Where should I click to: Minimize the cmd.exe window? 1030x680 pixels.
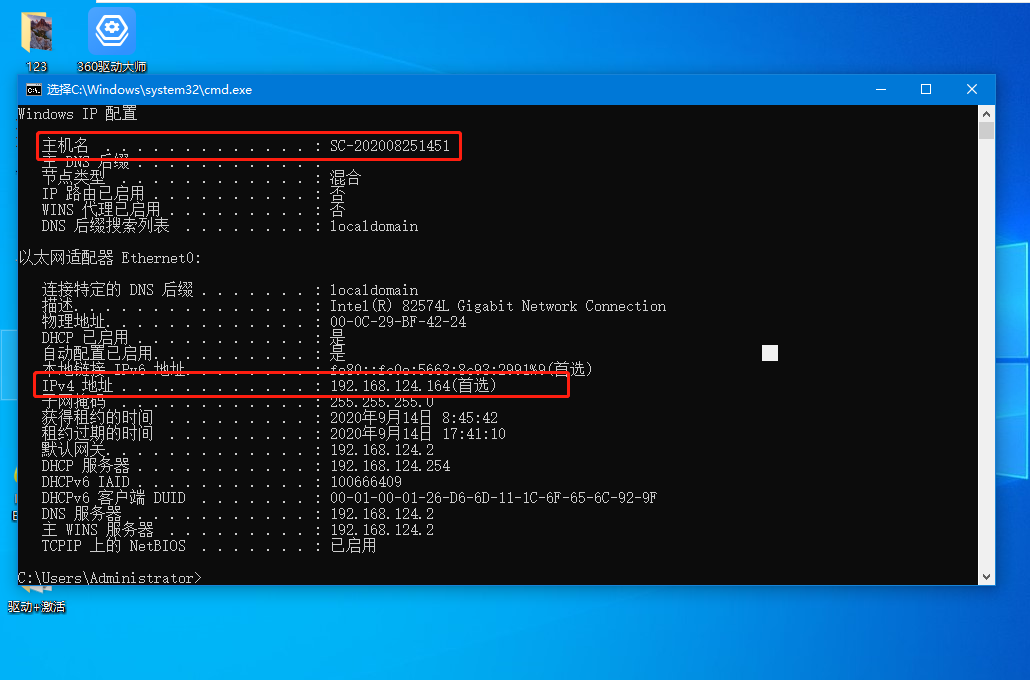click(879, 89)
